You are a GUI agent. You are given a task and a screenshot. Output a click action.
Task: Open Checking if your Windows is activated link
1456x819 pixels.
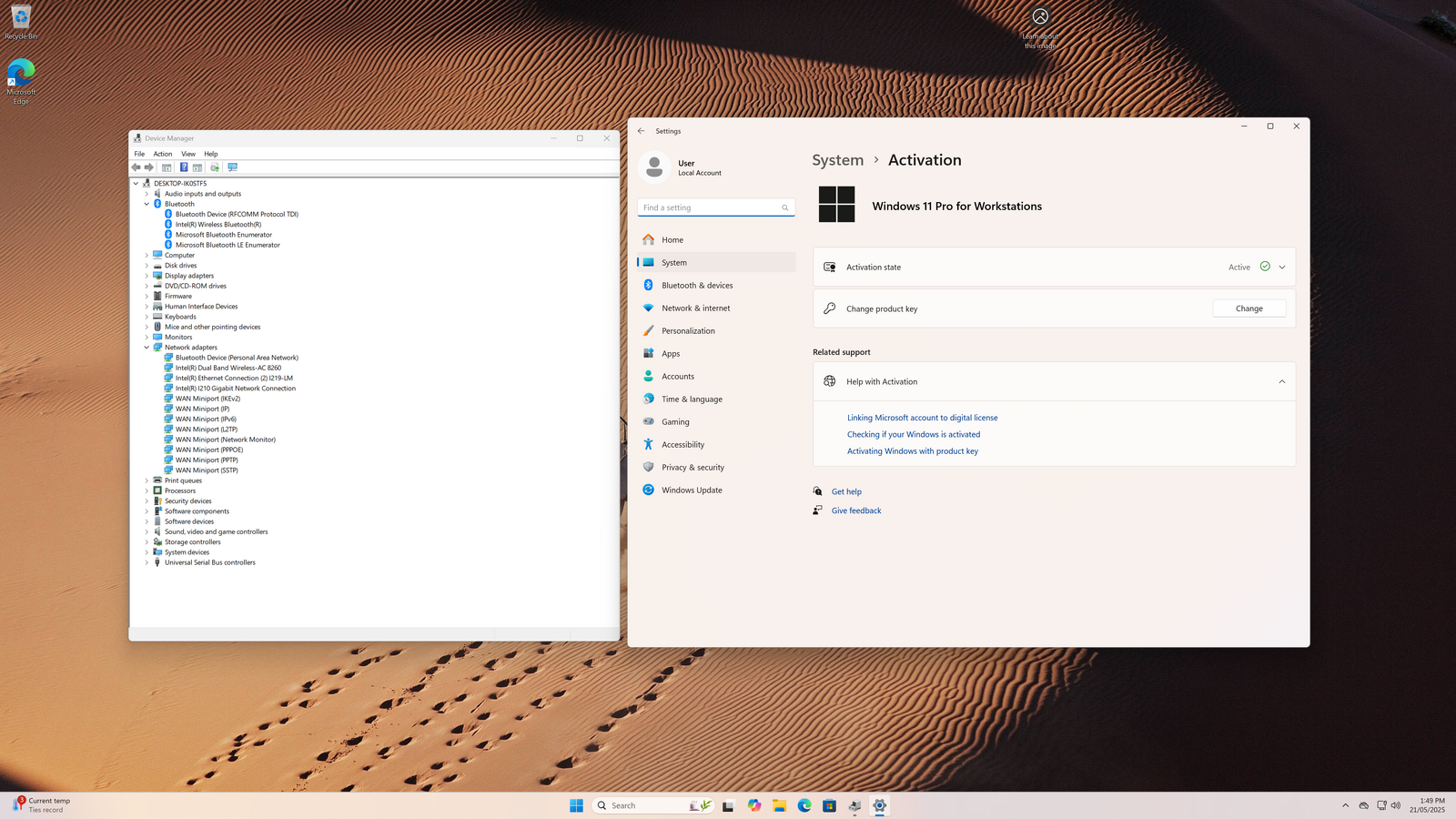[914, 435]
